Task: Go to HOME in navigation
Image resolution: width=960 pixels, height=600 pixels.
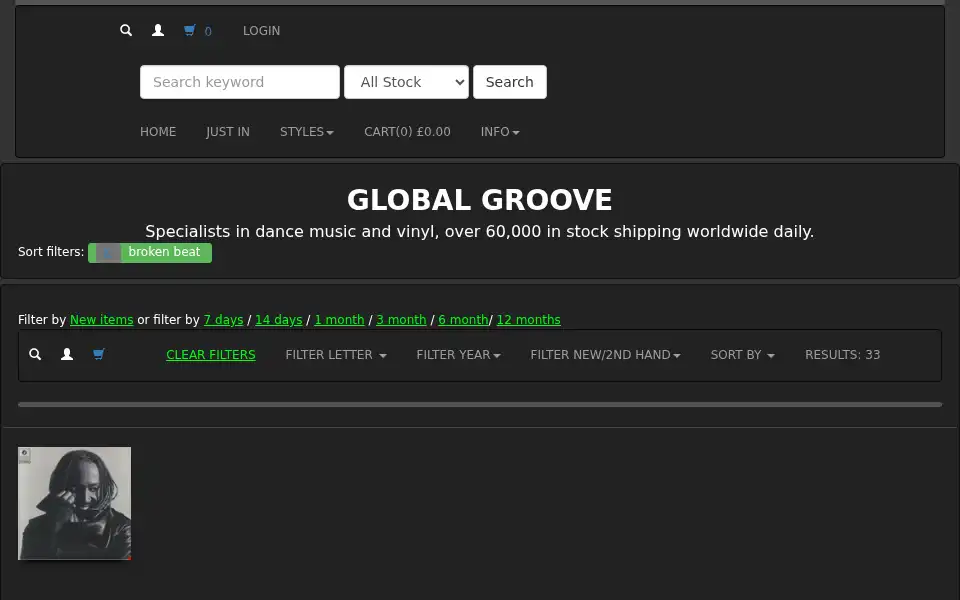Action: (x=158, y=132)
